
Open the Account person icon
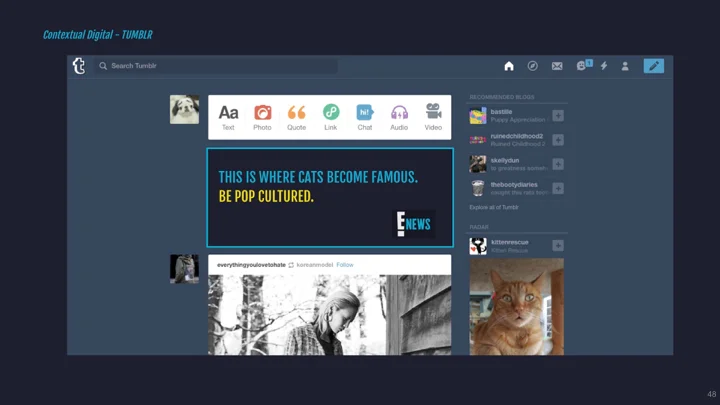(x=625, y=66)
